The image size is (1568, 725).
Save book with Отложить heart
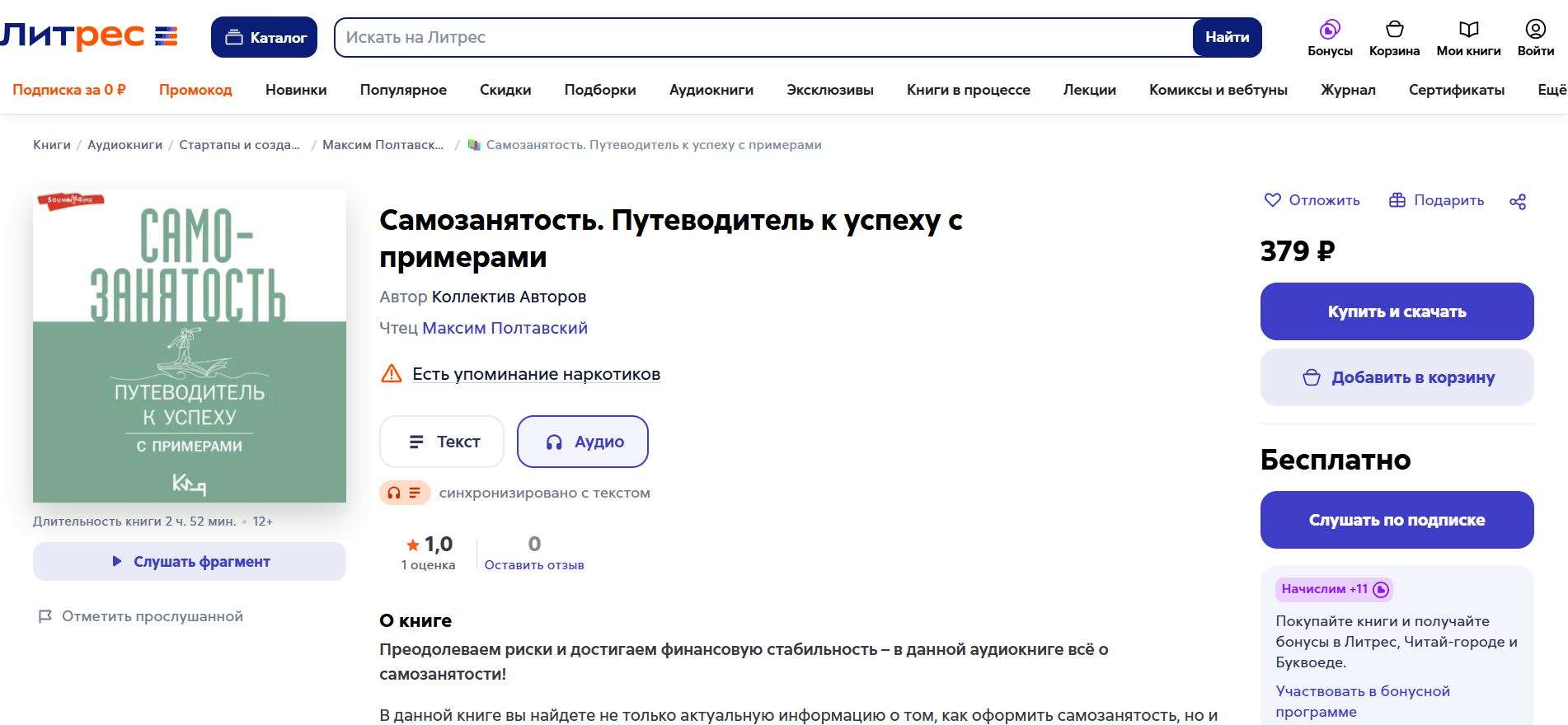click(x=1312, y=200)
